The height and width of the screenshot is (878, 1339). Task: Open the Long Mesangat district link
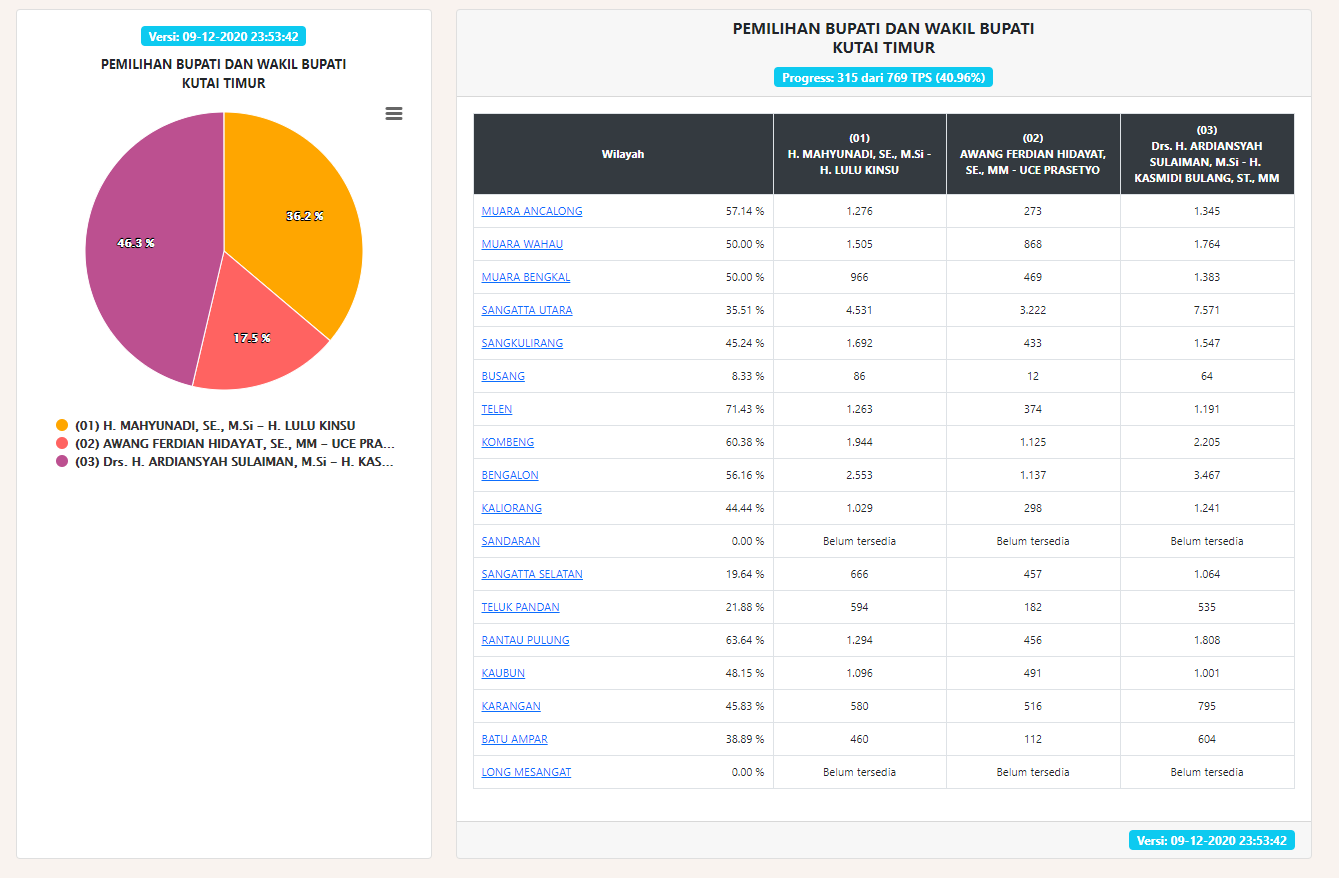[527, 772]
